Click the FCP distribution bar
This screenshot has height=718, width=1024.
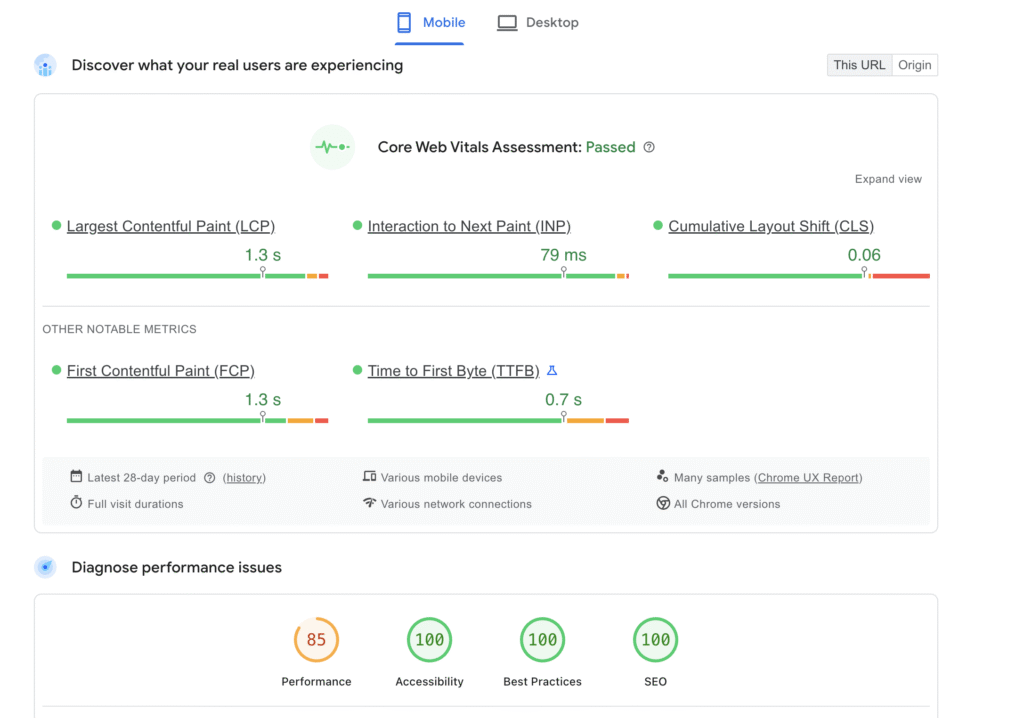click(197, 421)
